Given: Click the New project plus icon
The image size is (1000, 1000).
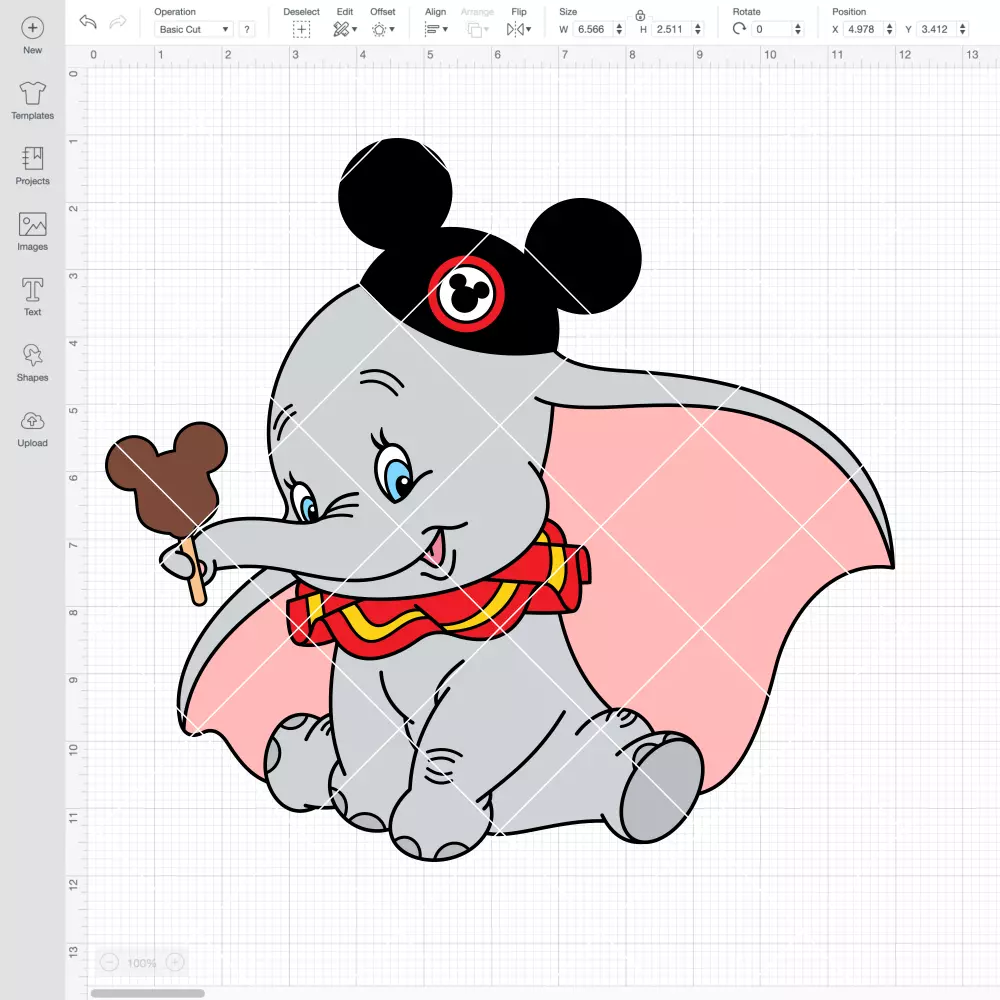Looking at the screenshot, I should (33, 28).
